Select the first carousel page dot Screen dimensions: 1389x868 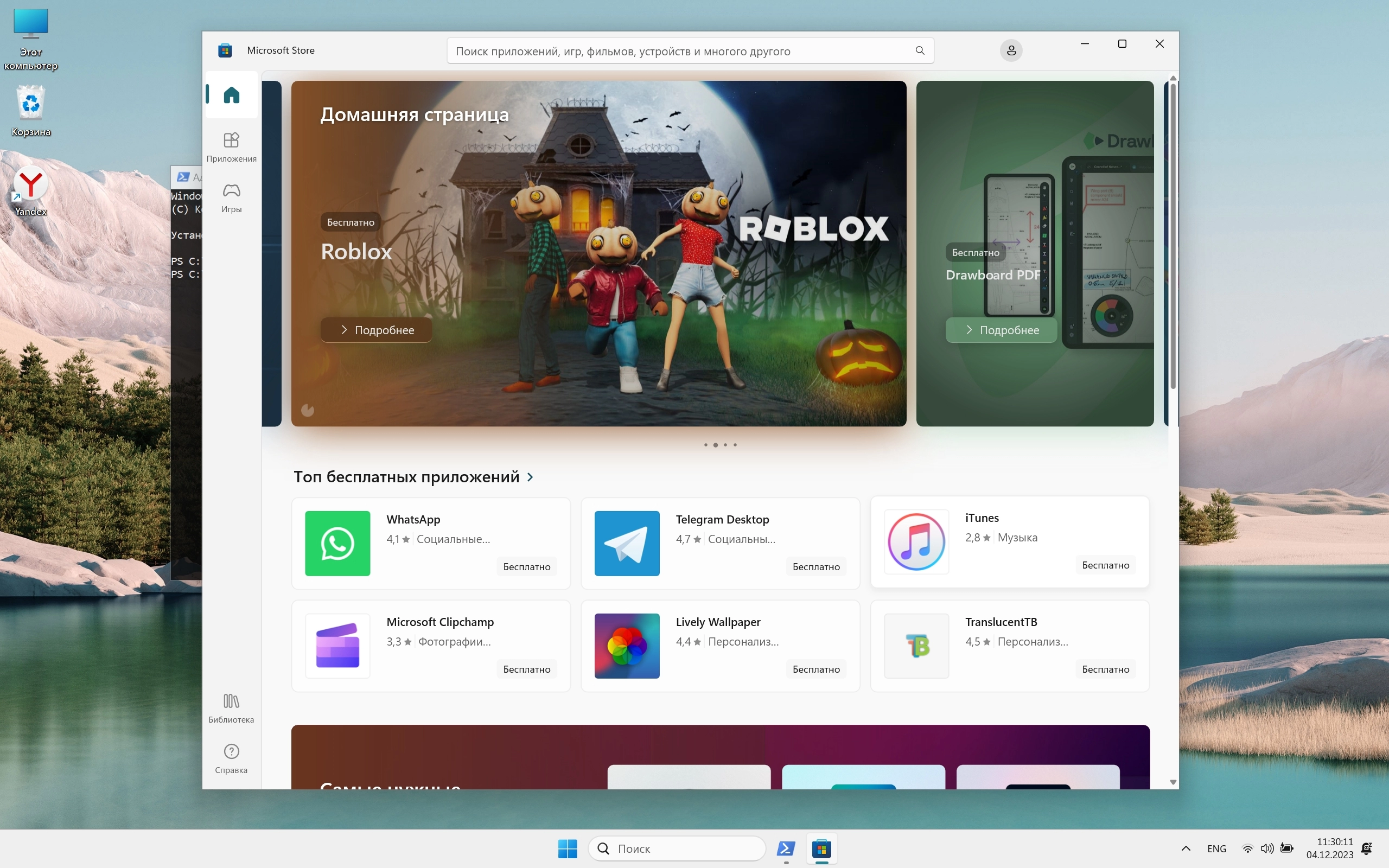705,445
